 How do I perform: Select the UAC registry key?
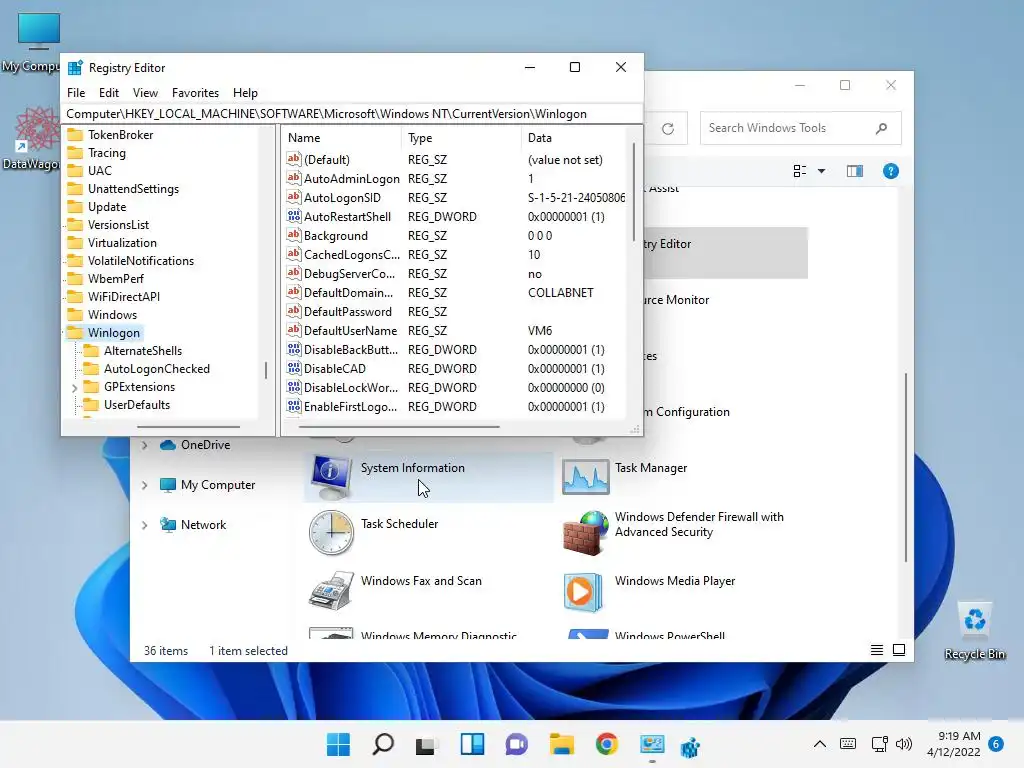coord(99,170)
